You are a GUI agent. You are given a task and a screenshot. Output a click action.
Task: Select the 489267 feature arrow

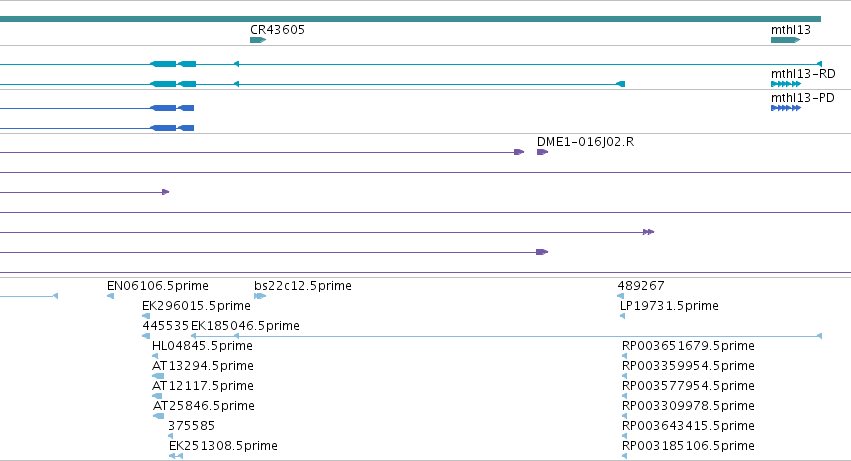621,296
